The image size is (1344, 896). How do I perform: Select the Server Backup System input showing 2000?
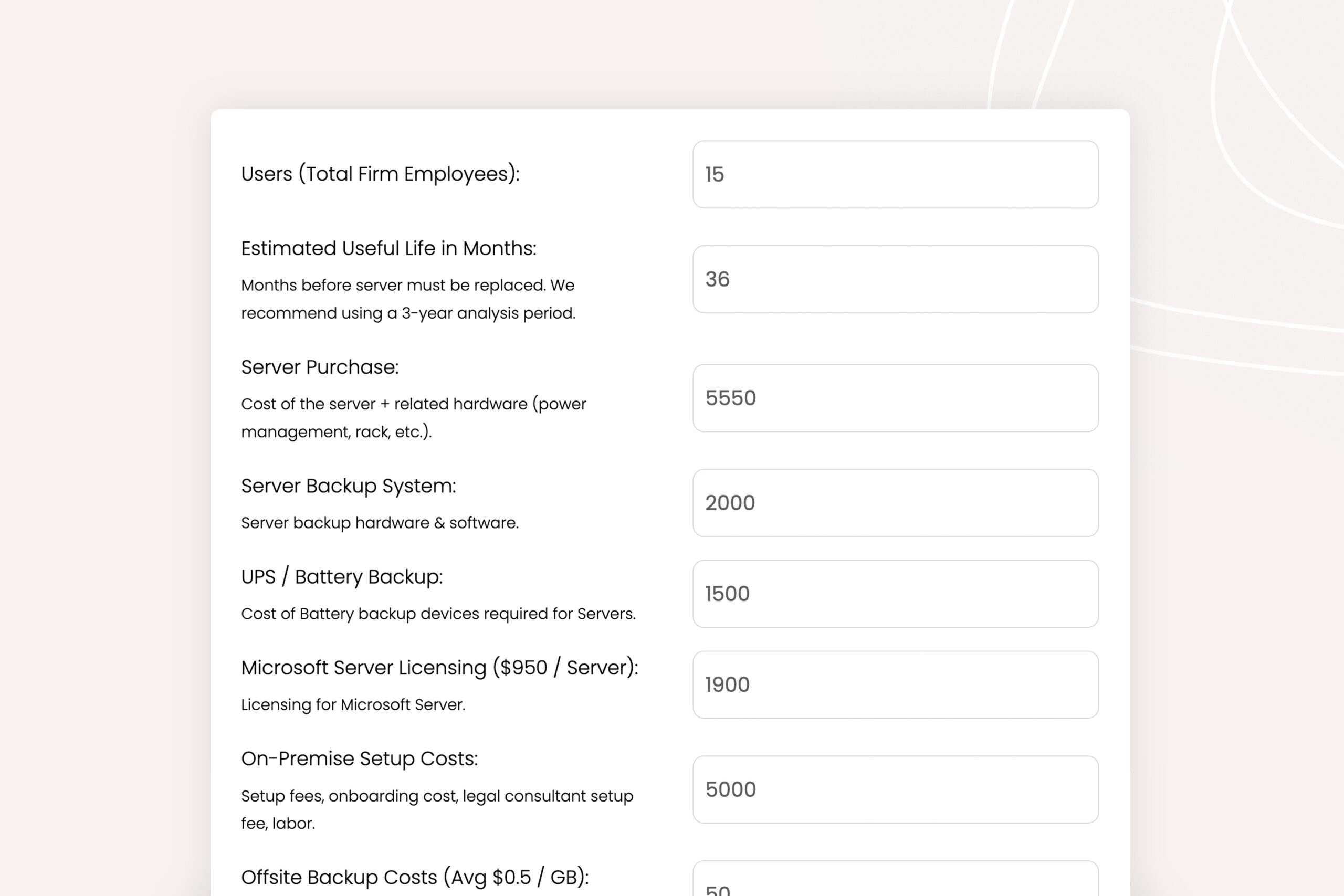tap(895, 503)
